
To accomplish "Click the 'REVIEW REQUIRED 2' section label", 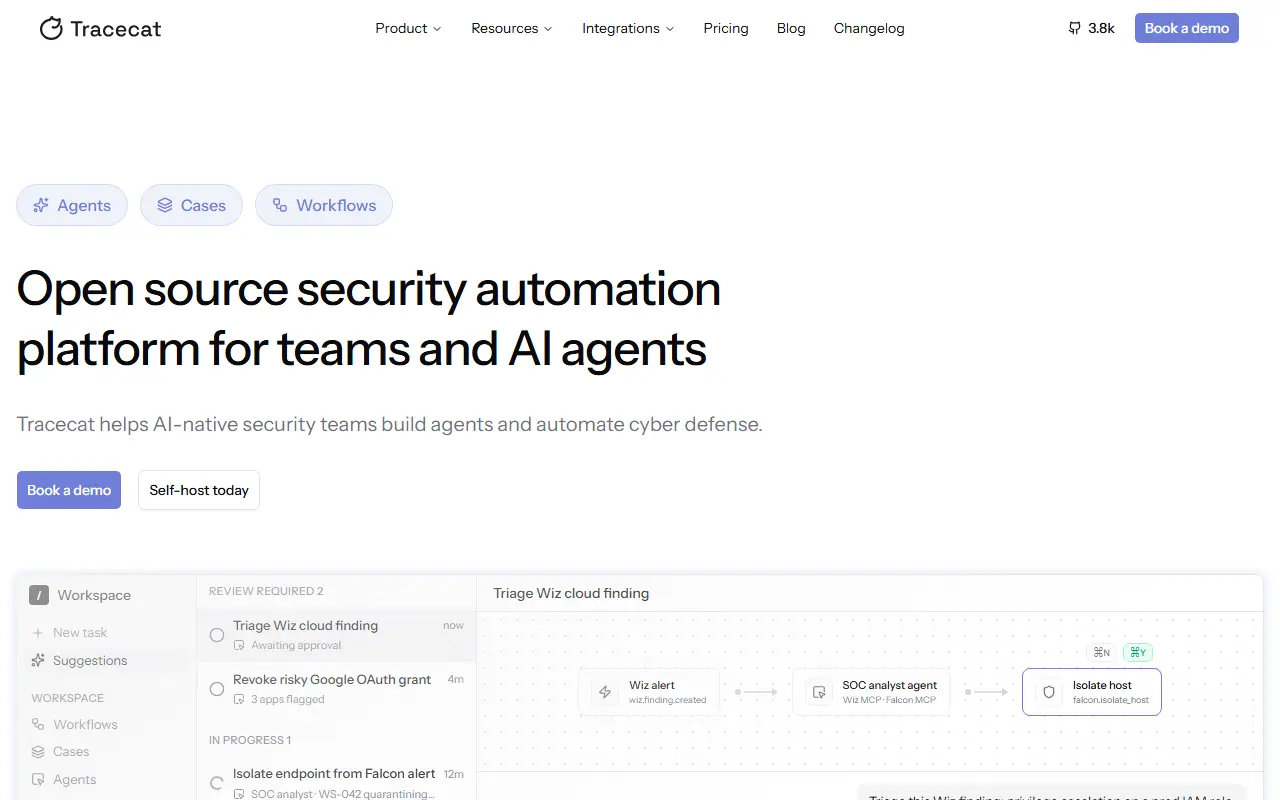I will (x=266, y=591).
